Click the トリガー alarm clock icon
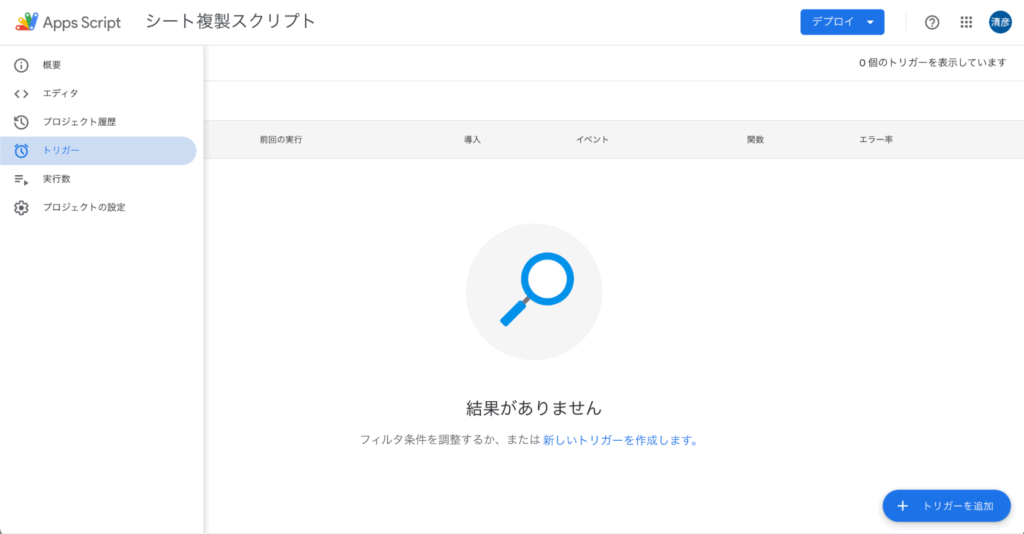The height and width of the screenshot is (534, 1024). coord(22,151)
